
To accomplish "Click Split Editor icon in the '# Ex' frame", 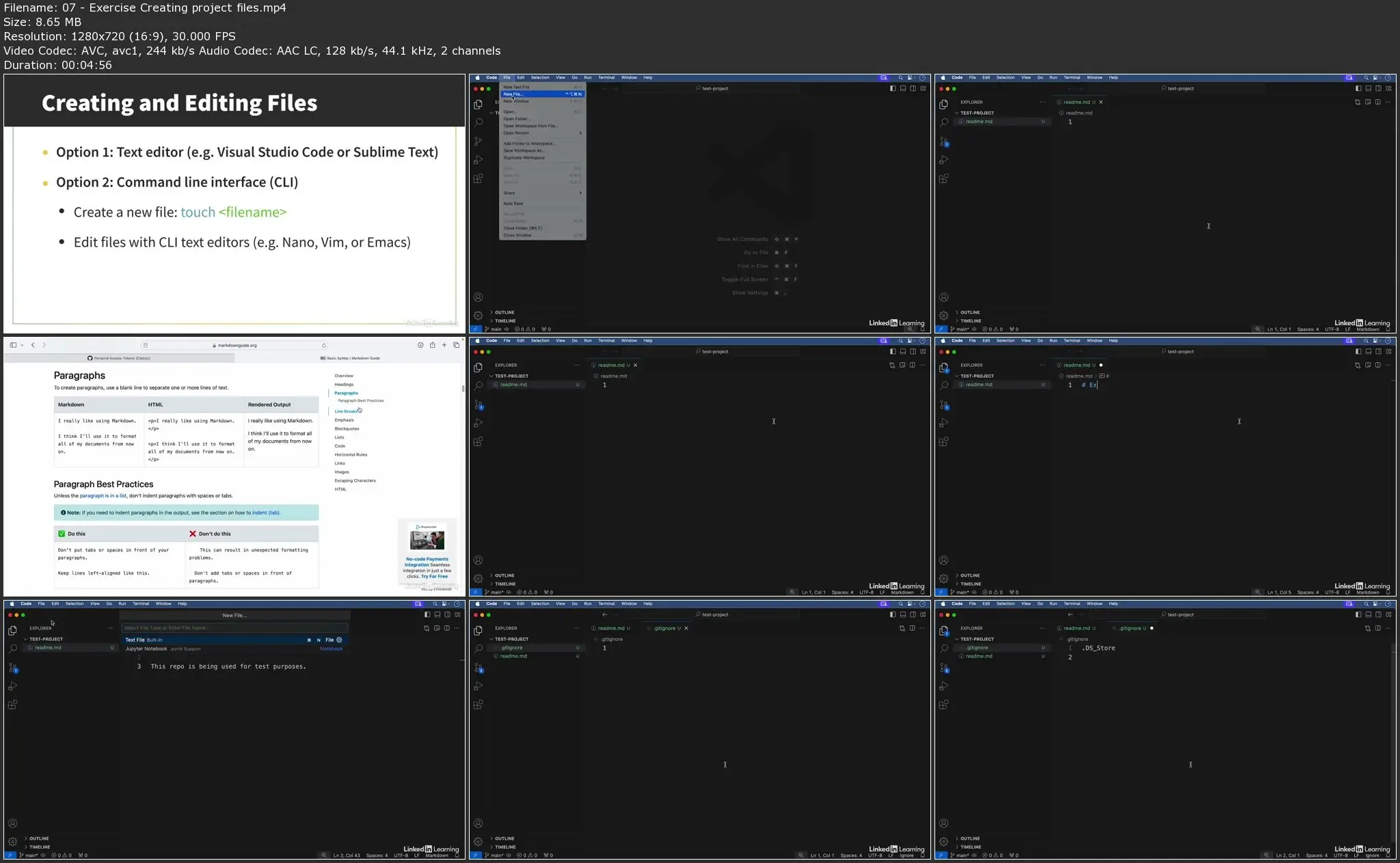I will point(1378,365).
